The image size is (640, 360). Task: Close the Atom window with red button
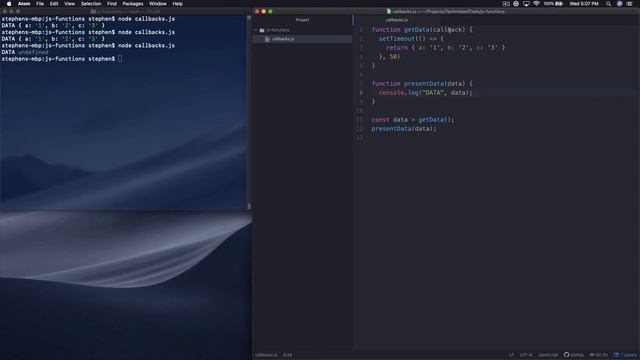click(x=257, y=11)
